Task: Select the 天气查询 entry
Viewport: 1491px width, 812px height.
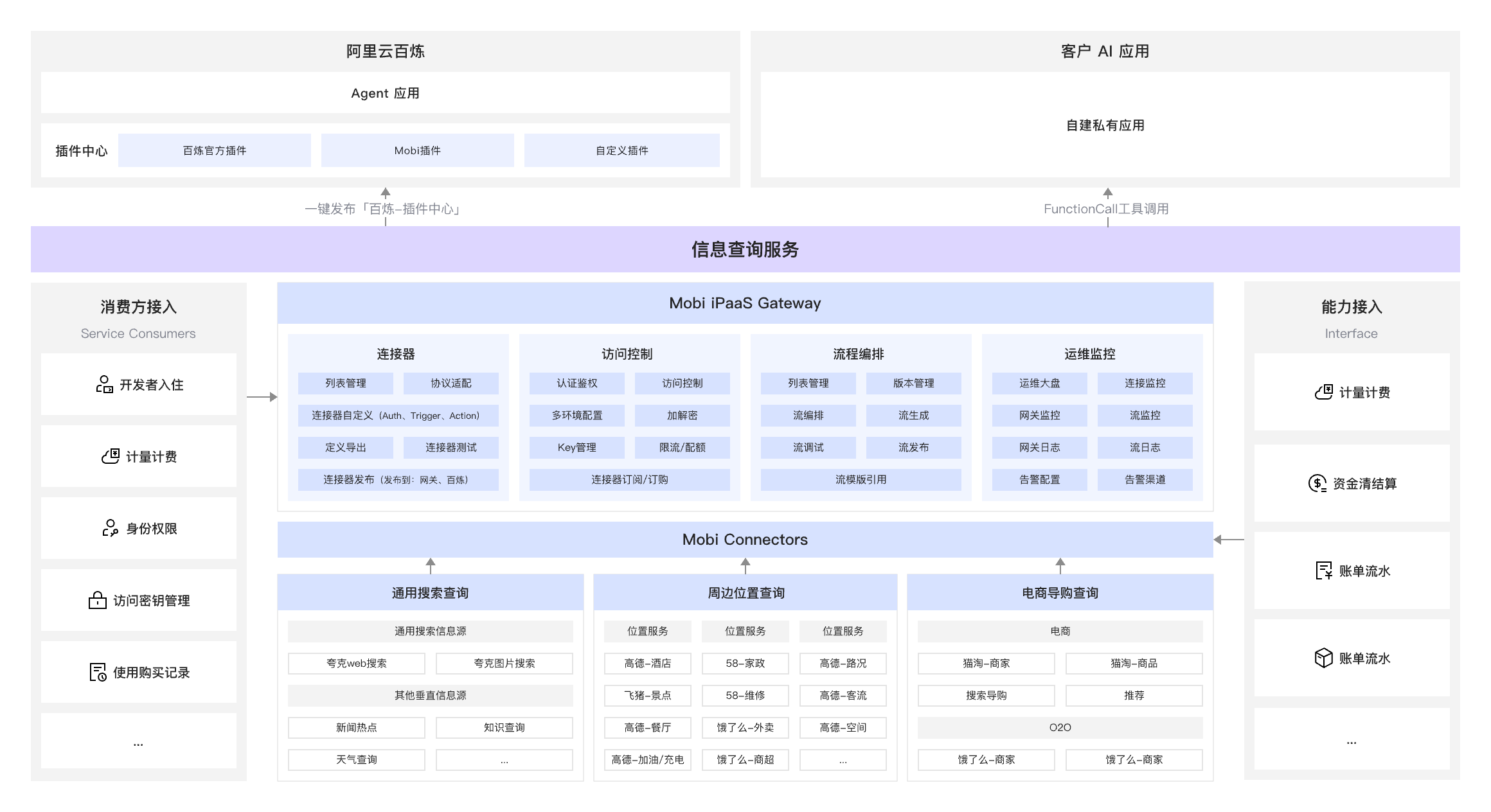Action: click(356, 759)
